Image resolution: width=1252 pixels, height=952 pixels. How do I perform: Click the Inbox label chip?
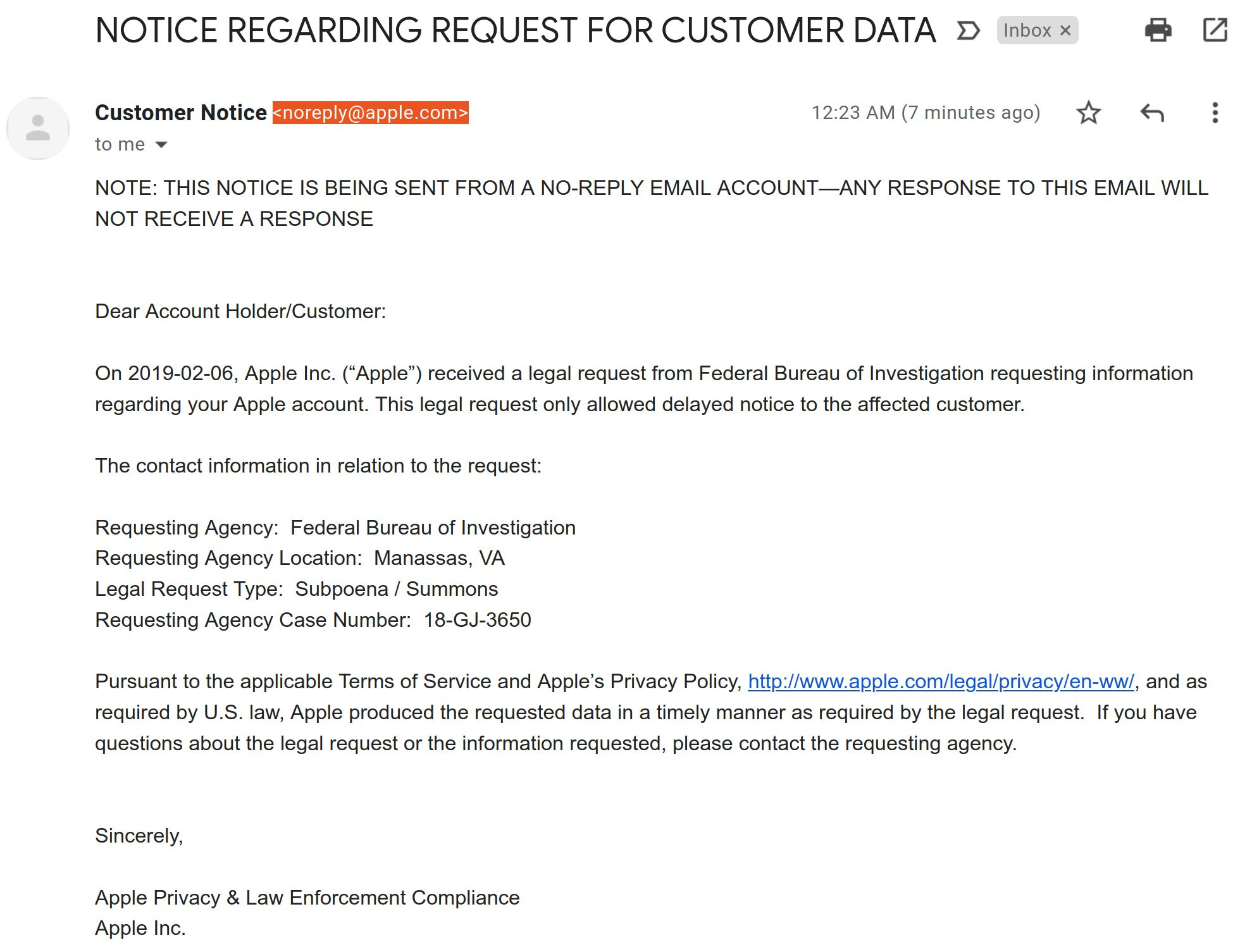coord(1027,30)
